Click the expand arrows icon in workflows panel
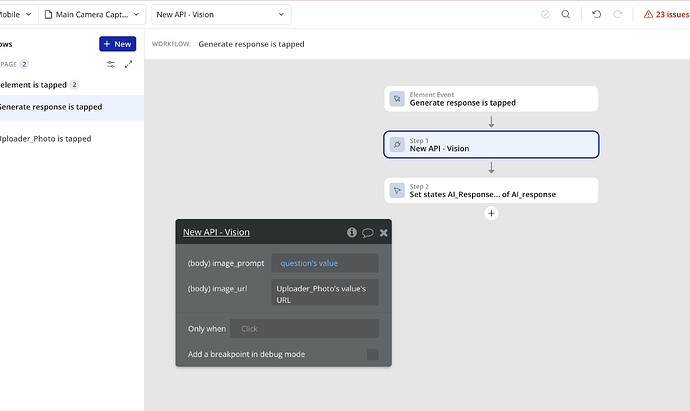This screenshot has width=690, height=411. 128,64
